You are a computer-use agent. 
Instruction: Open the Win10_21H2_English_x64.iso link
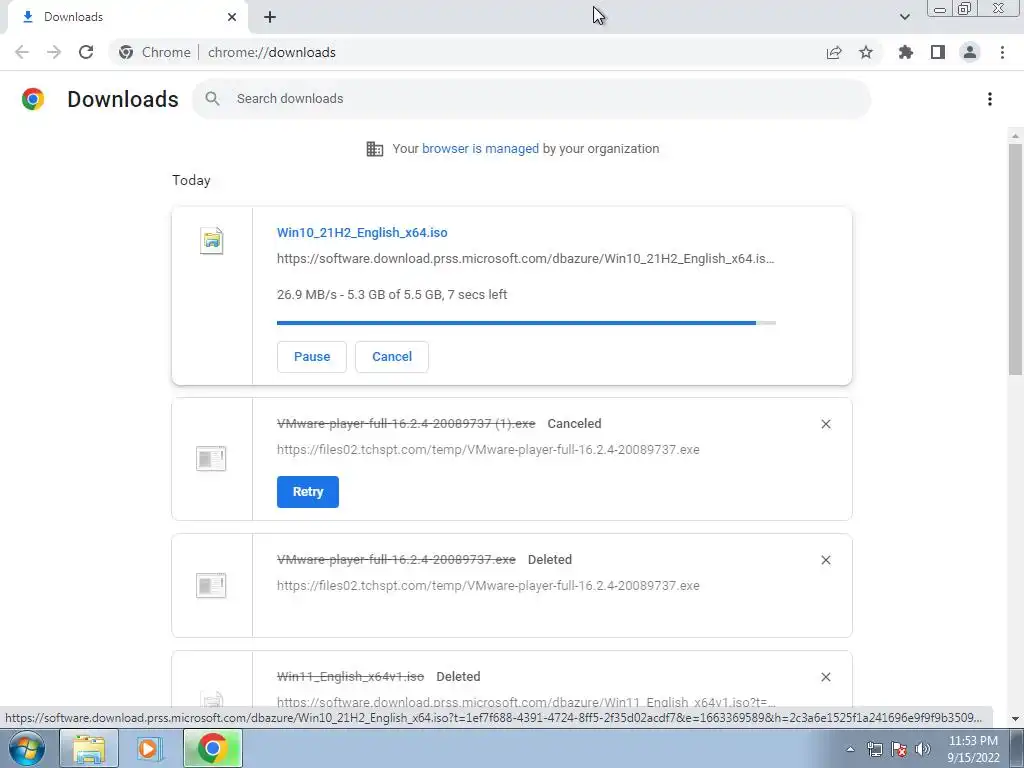point(362,232)
